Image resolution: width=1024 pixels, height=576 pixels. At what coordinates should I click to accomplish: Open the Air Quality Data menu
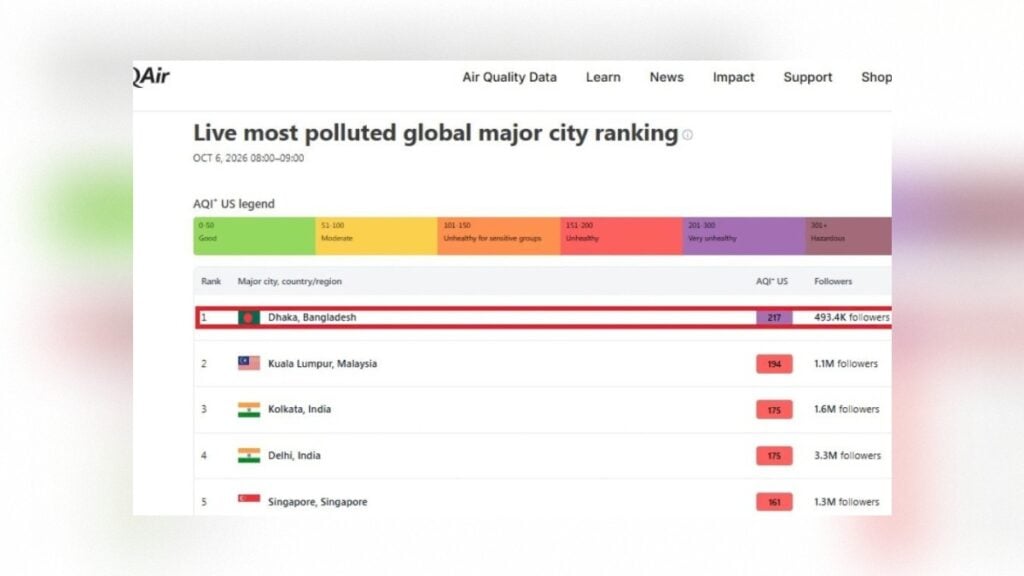(509, 77)
